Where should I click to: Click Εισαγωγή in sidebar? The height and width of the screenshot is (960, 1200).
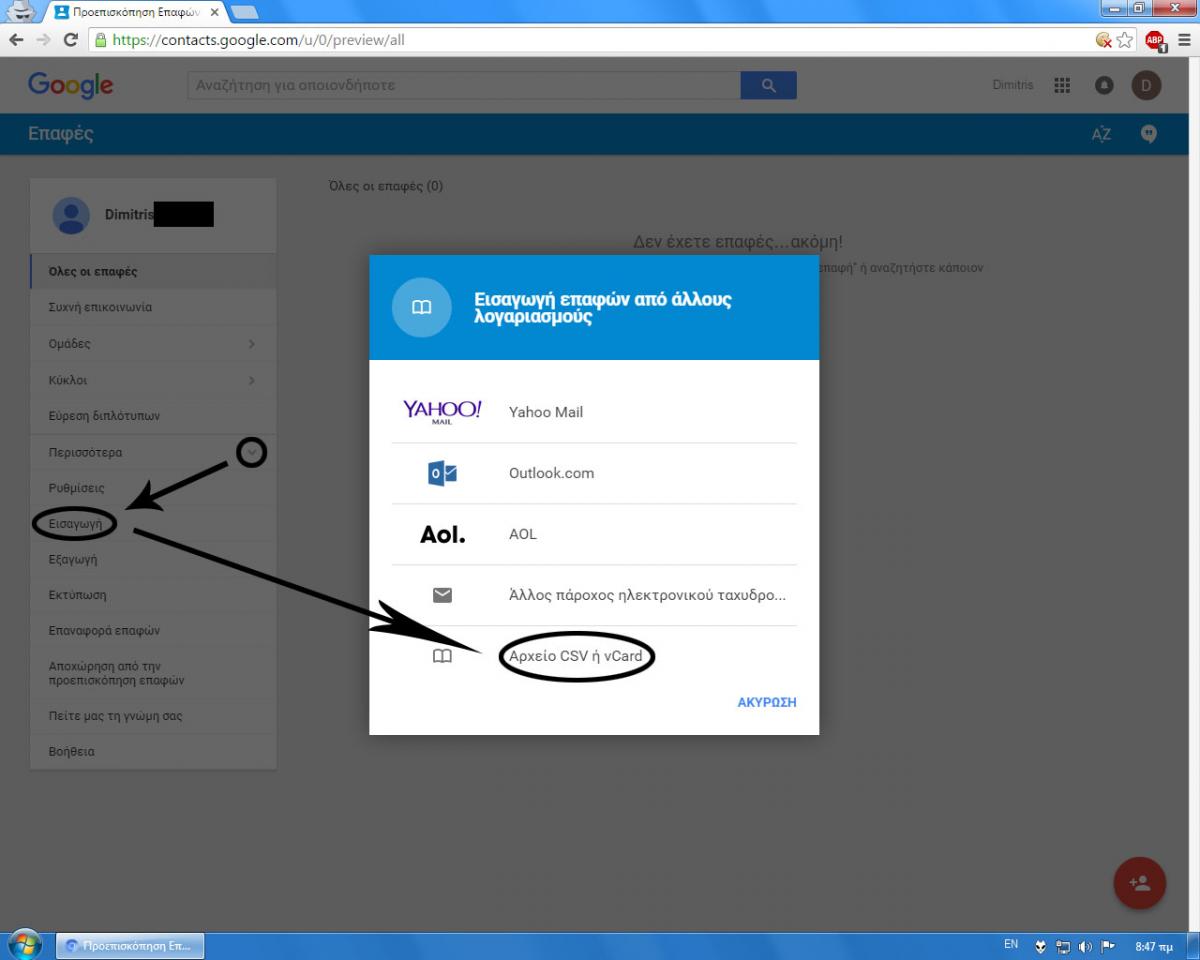click(x=153, y=523)
